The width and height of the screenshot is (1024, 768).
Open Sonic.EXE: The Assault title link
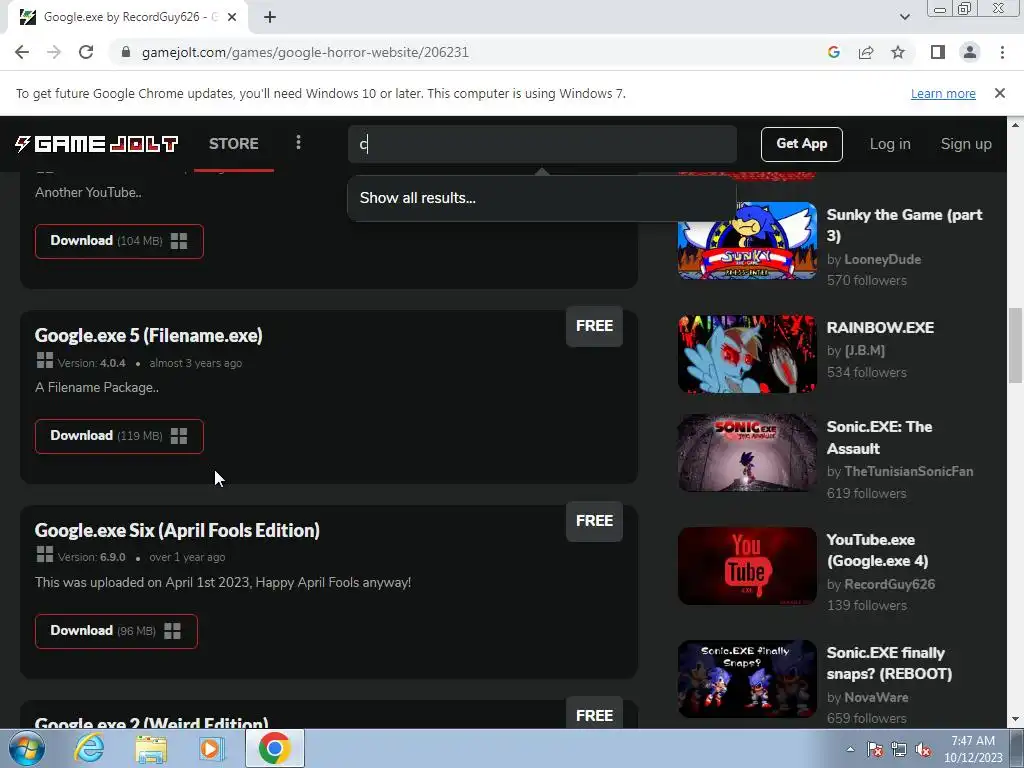880,438
